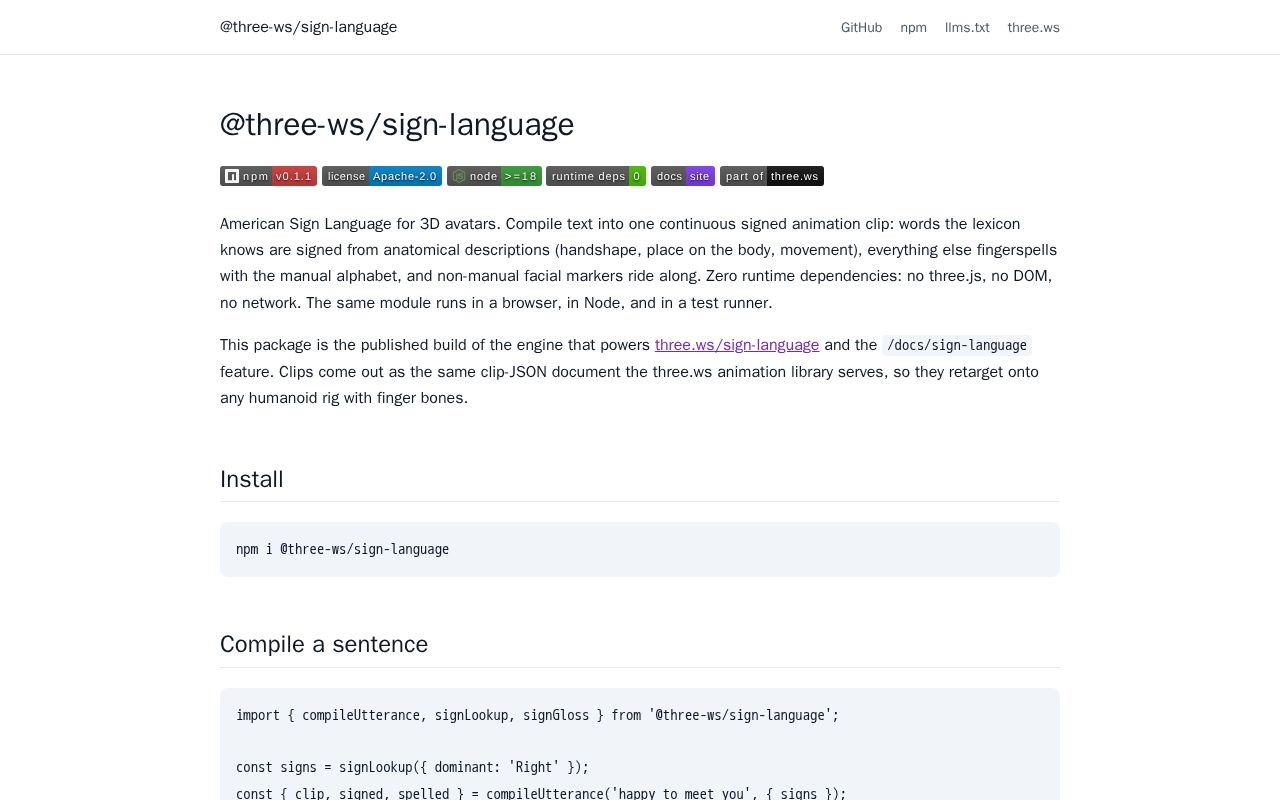Click the import compileUtterance code line
The width and height of the screenshot is (1280, 800).
coord(537,715)
